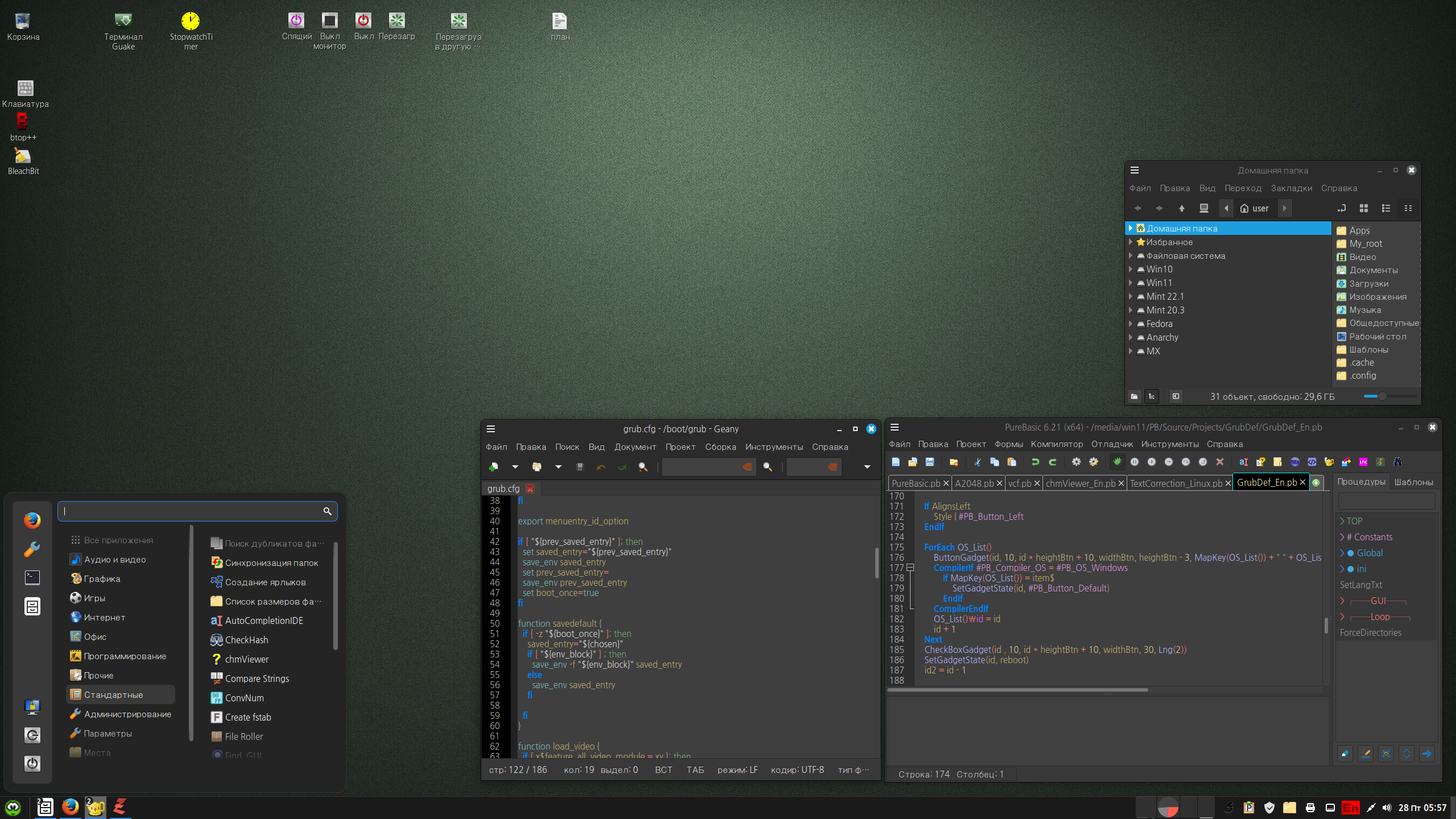Open Geany toolbar overflow dropdown arrow
1456x819 pixels.
tap(867, 467)
